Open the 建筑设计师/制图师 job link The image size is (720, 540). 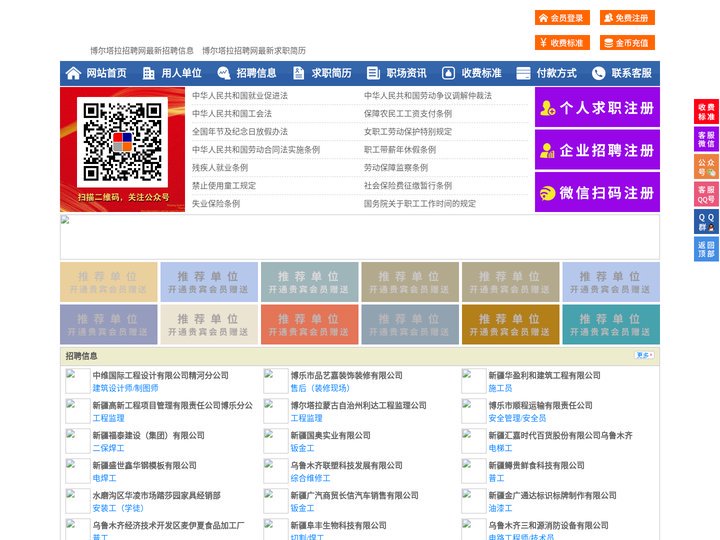pyautogui.click(x=125, y=388)
